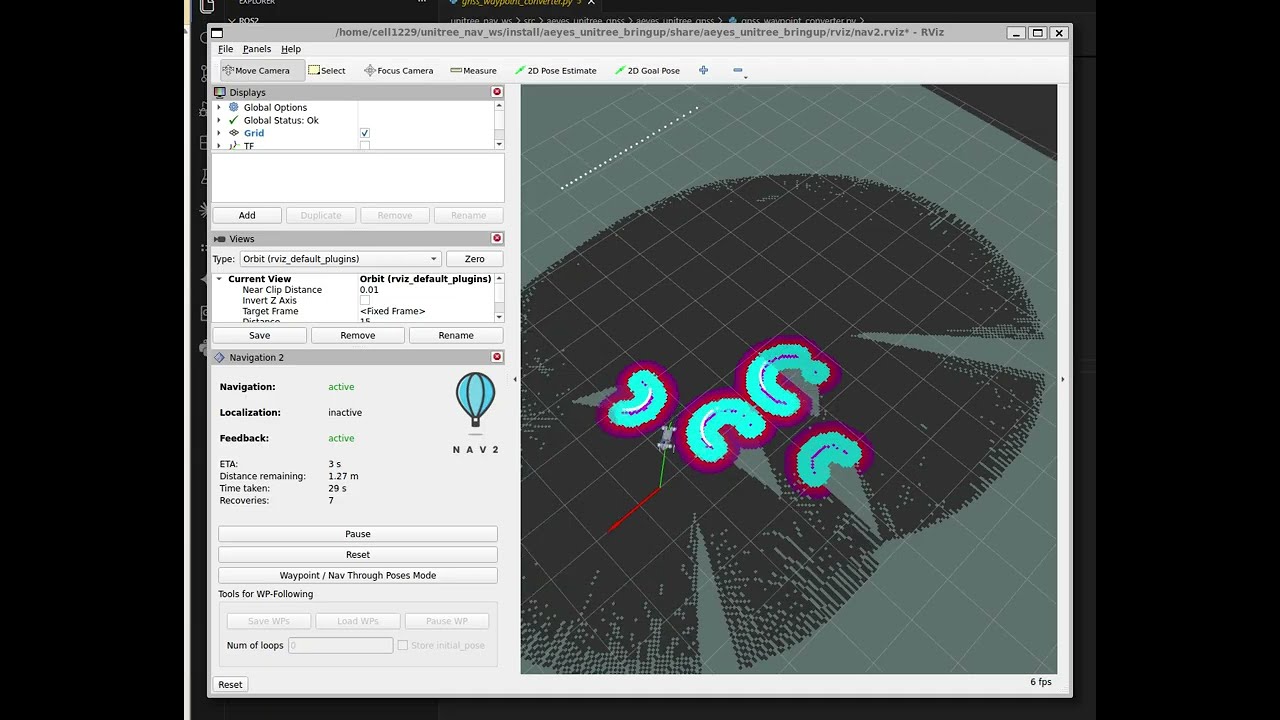This screenshot has height=720, width=1280.
Task: Close the Displays panel with red X
Action: coord(497,92)
